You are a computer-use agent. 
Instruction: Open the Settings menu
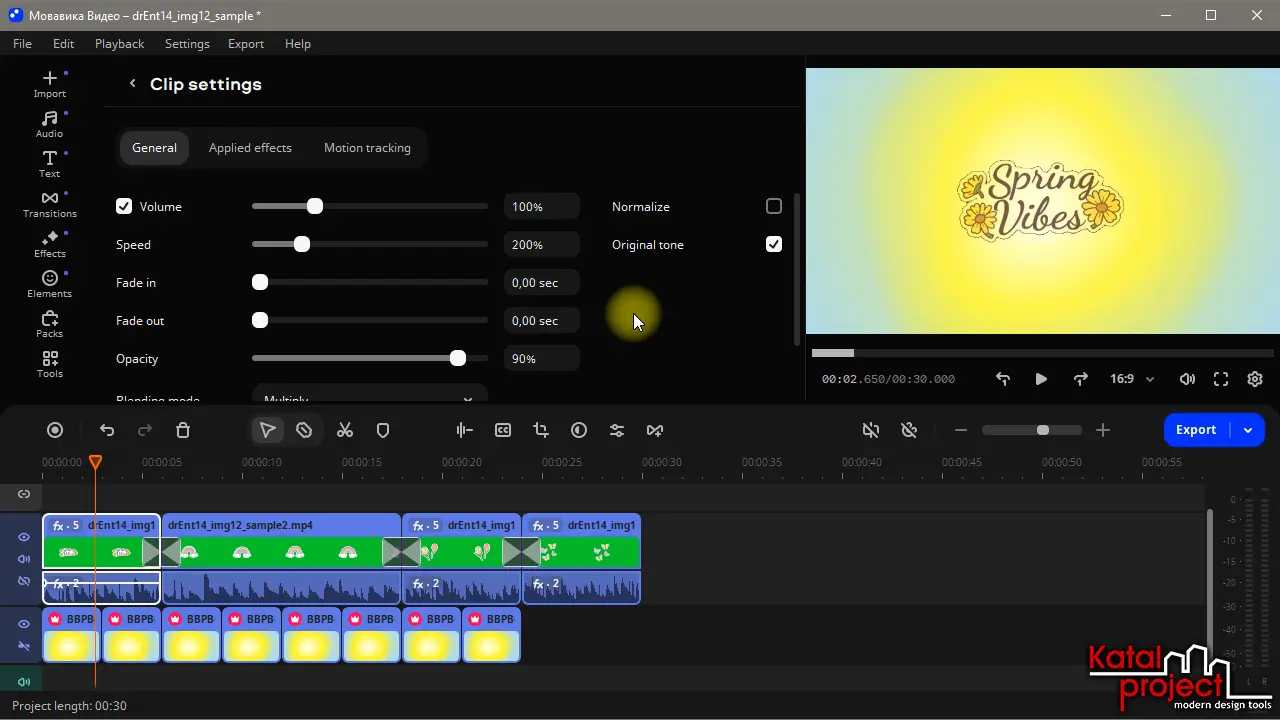click(x=187, y=44)
